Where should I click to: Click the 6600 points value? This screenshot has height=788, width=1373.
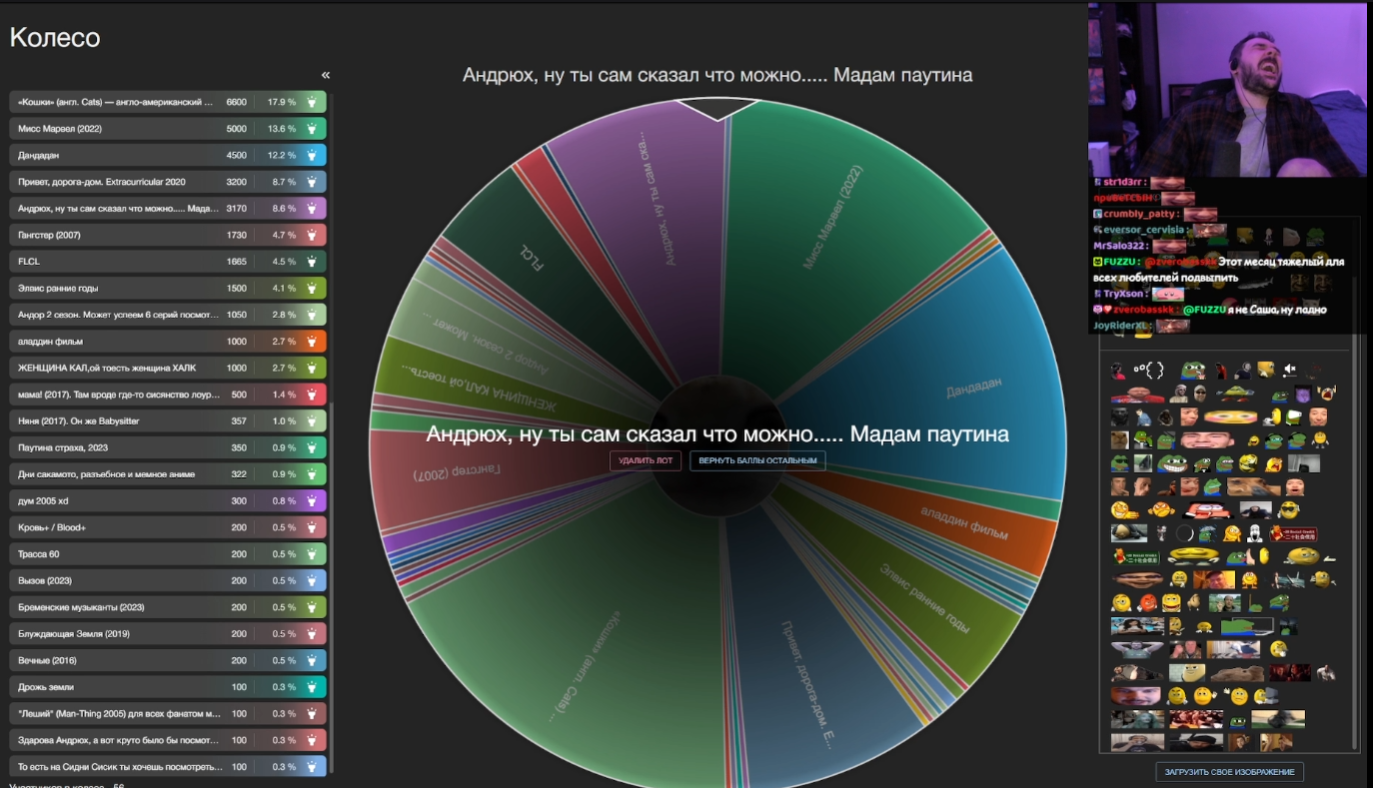[x=236, y=102]
